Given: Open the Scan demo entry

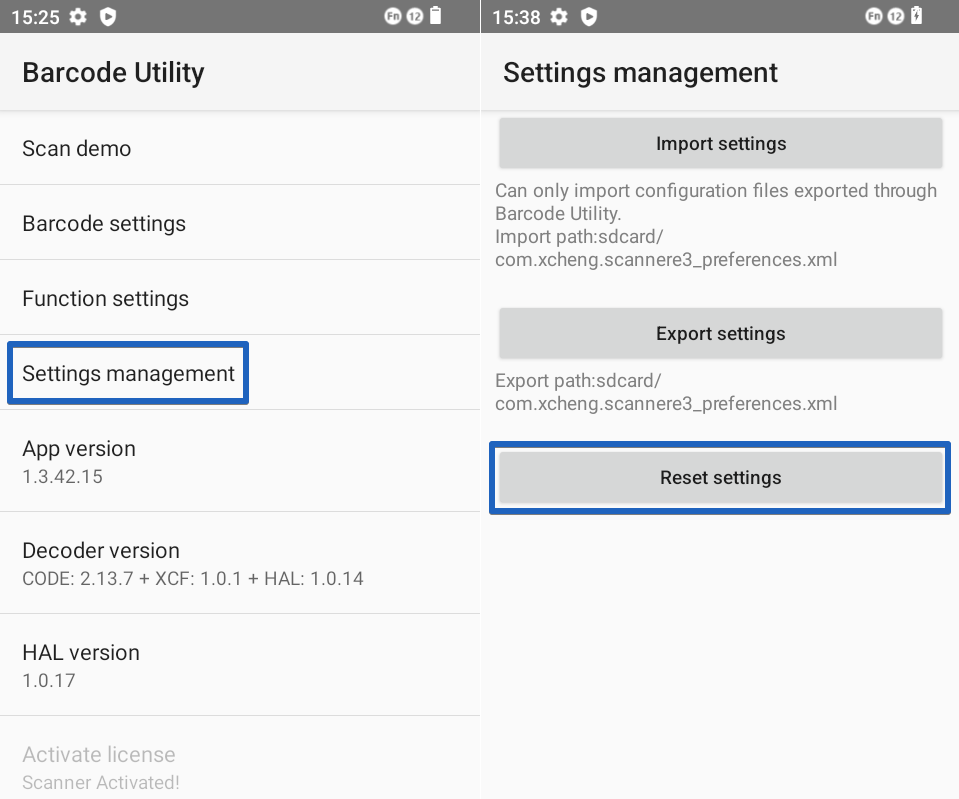Looking at the screenshot, I should [77, 148].
